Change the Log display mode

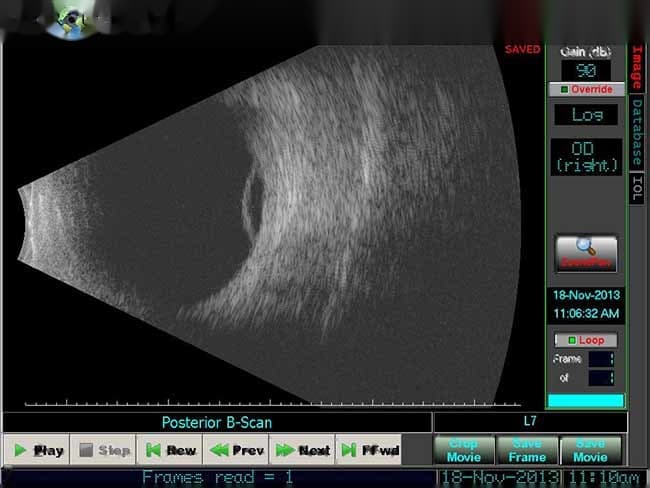586,115
